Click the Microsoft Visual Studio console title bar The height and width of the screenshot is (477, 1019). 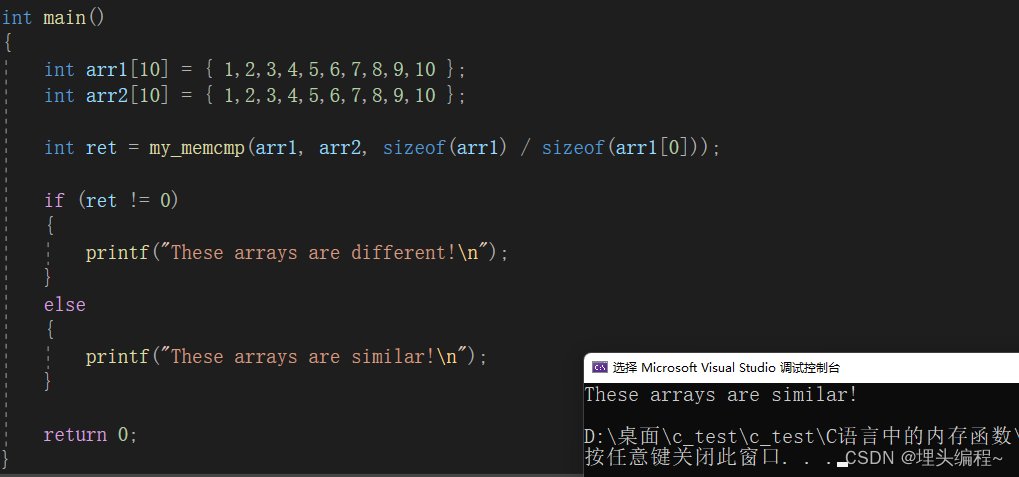tap(740, 367)
